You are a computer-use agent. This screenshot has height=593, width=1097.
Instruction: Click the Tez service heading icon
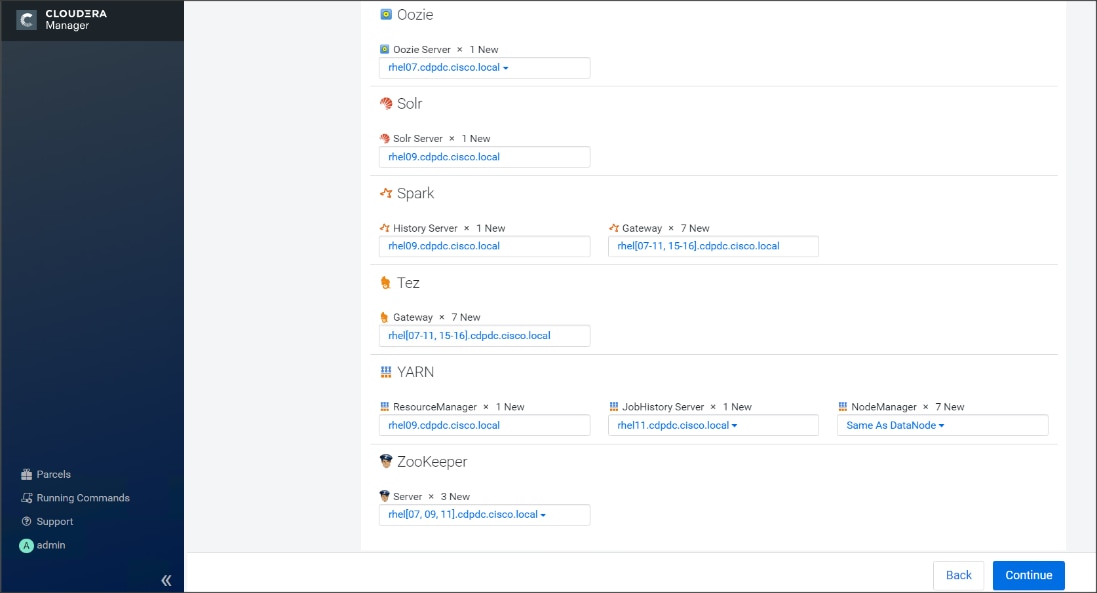[x=385, y=283]
